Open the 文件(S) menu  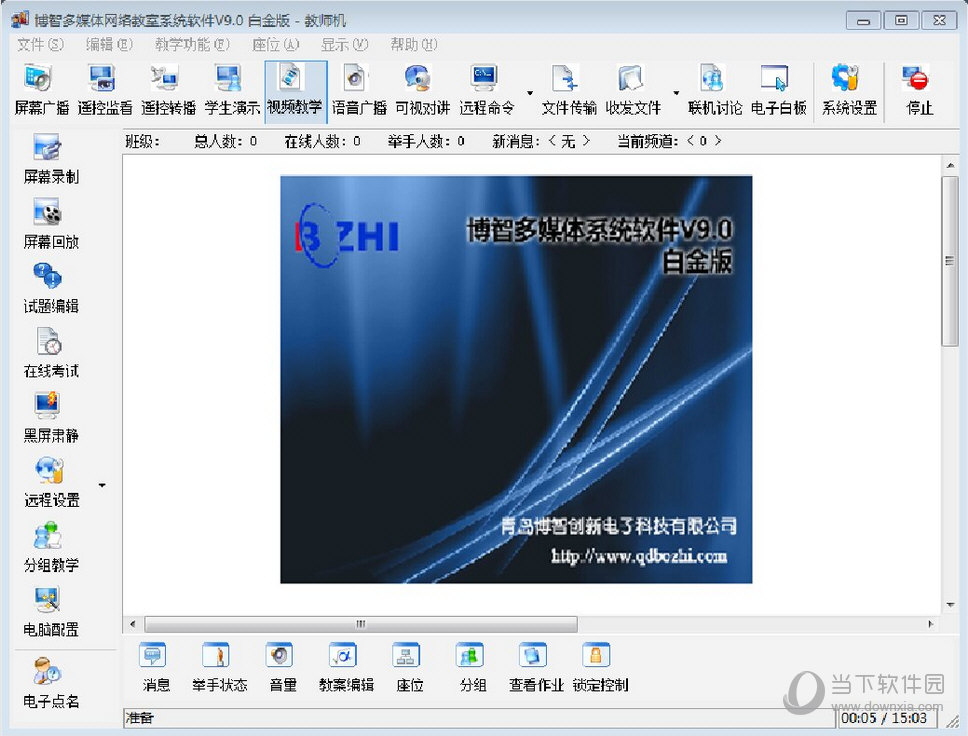(40, 44)
